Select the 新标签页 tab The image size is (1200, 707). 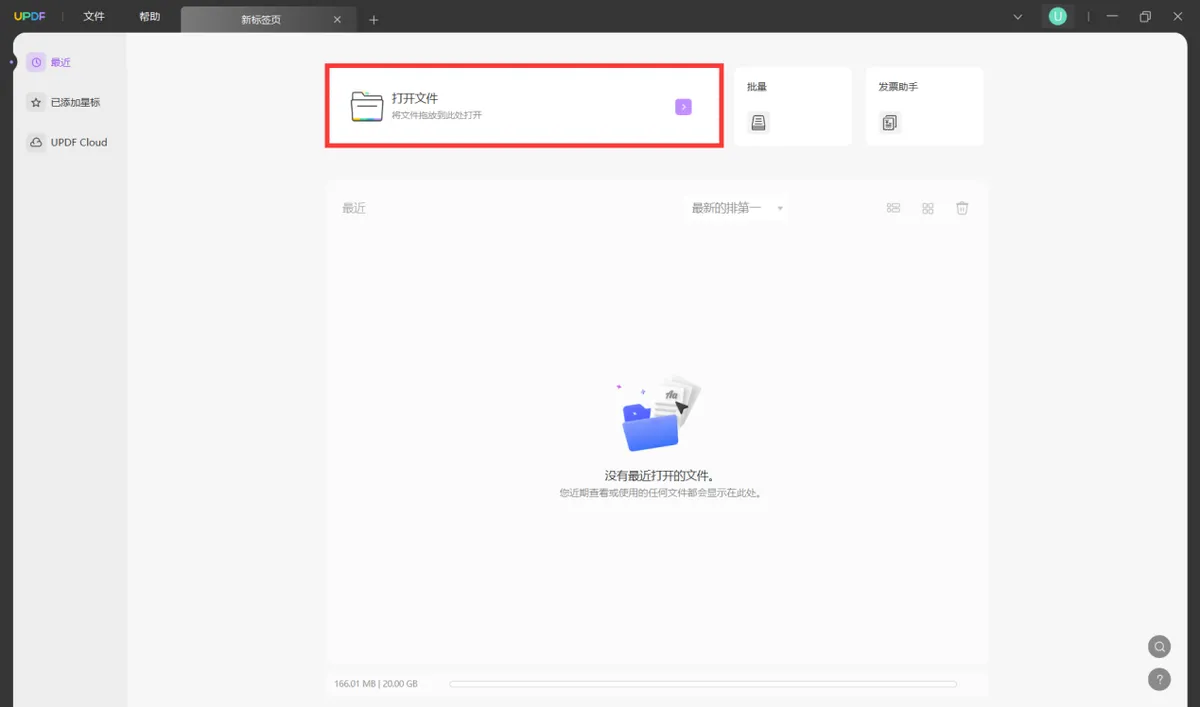point(267,19)
